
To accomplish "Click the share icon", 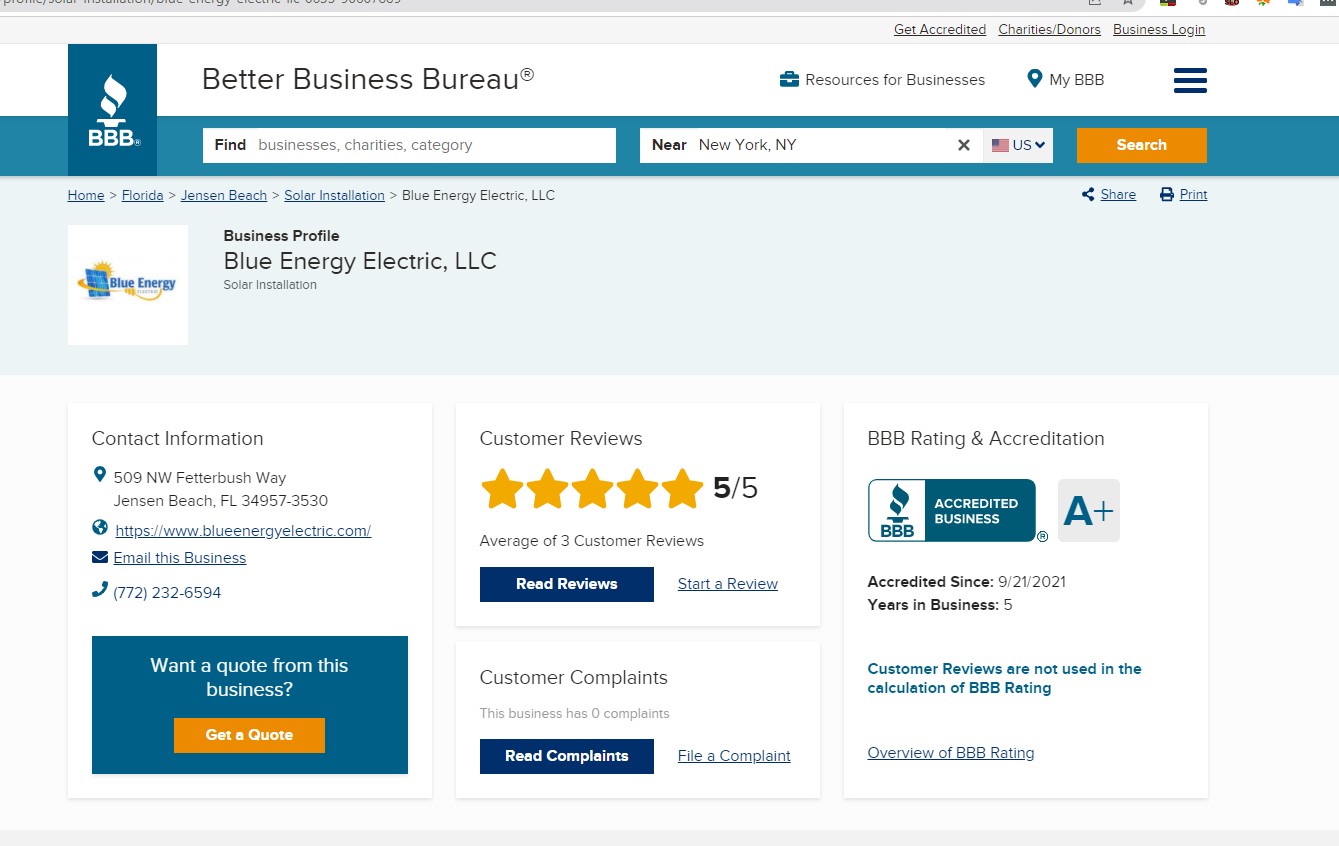I will click(1088, 195).
